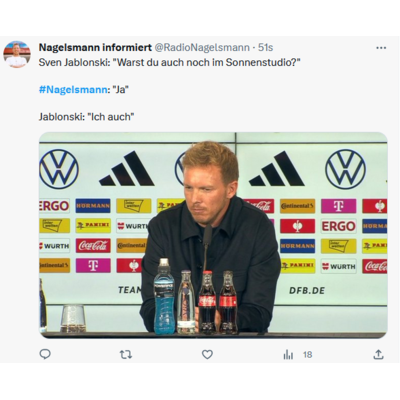Open the Nagelsmann informiert profile avatar
The width and height of the screenshot is (400, 400).
pyautogui.click(x=17, y=54)
